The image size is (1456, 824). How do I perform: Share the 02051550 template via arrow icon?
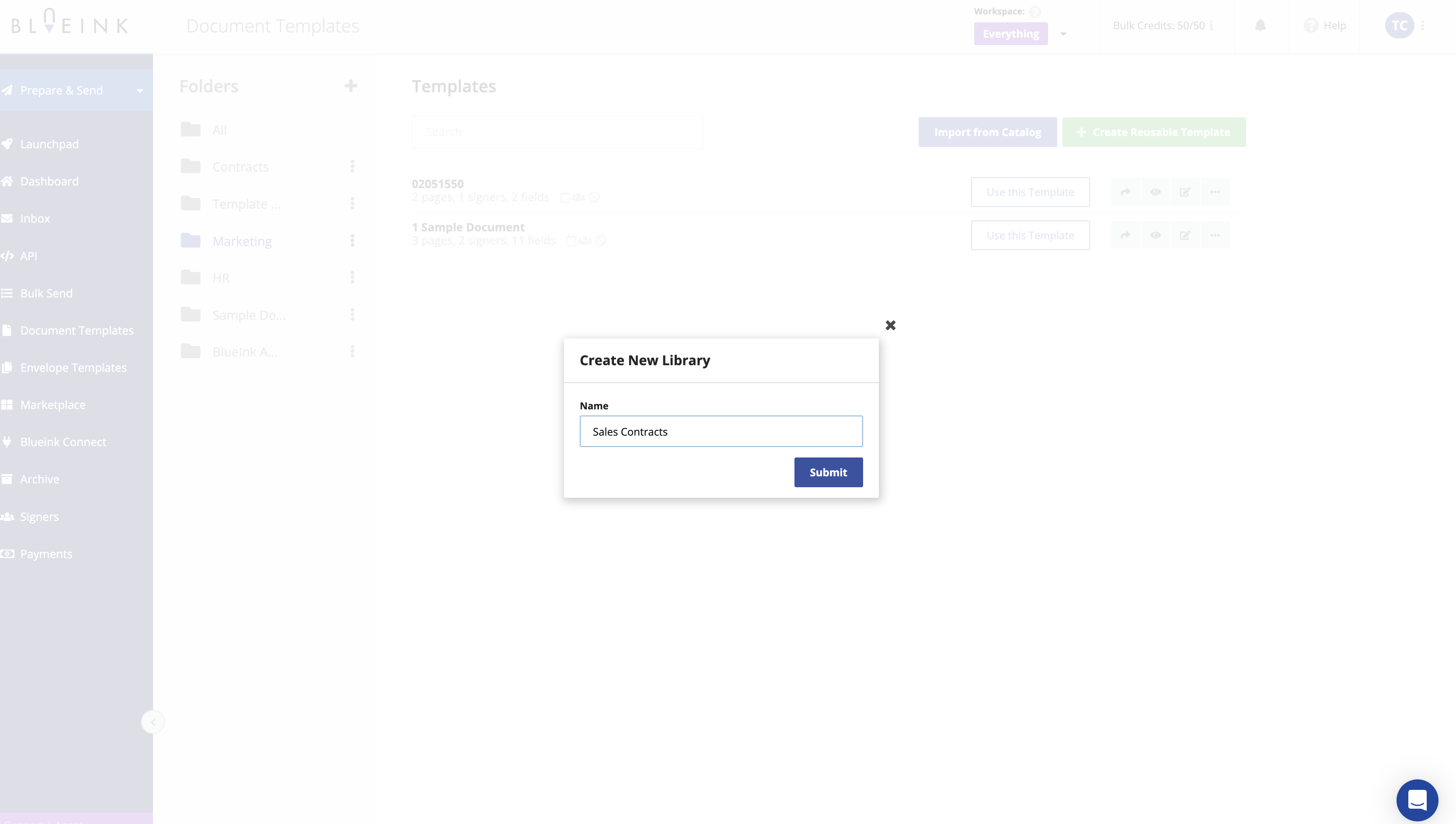pyautogui.click(x=1125, y=192)
